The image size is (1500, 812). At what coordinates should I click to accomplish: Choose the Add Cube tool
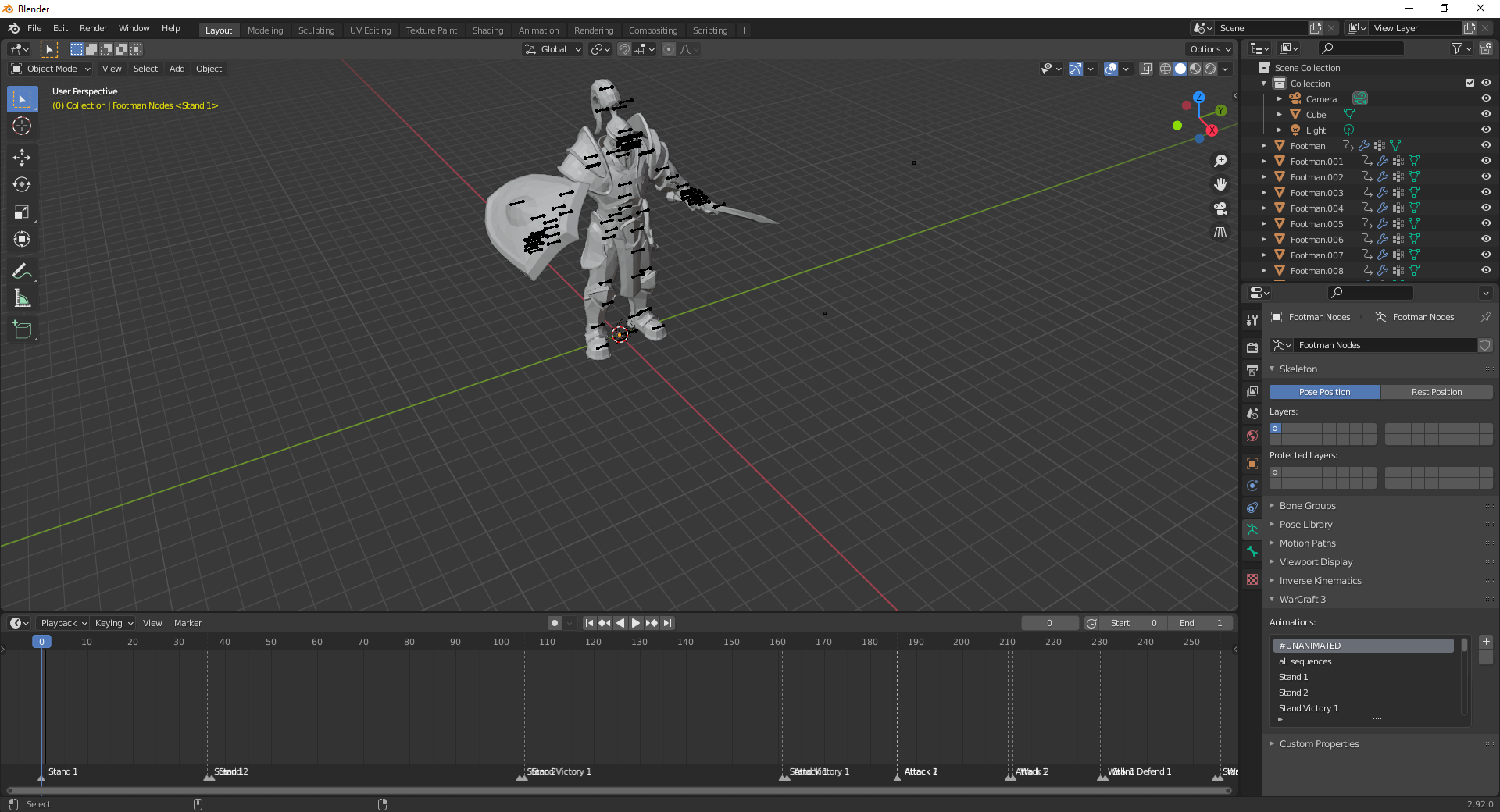click(x=22, y=330)
